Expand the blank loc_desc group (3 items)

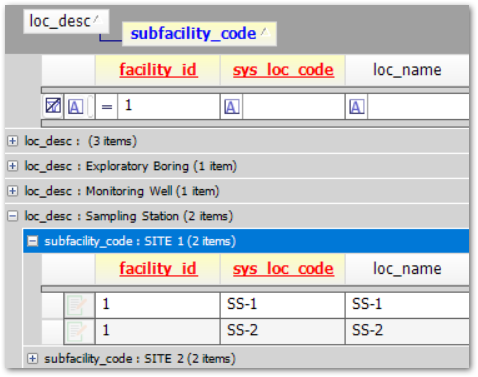point(12,141)
